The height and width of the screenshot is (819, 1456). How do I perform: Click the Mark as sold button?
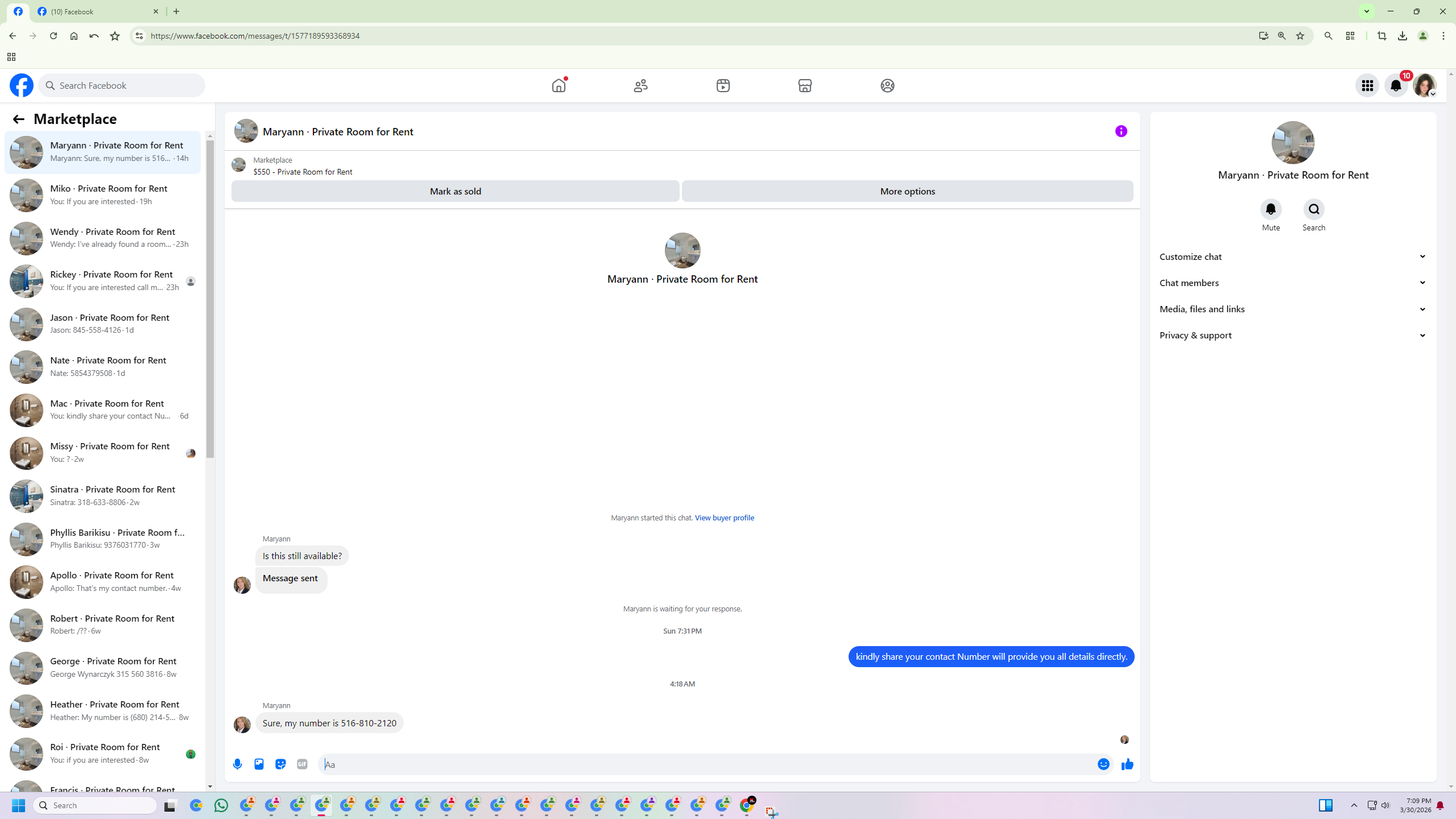point(455,191)
